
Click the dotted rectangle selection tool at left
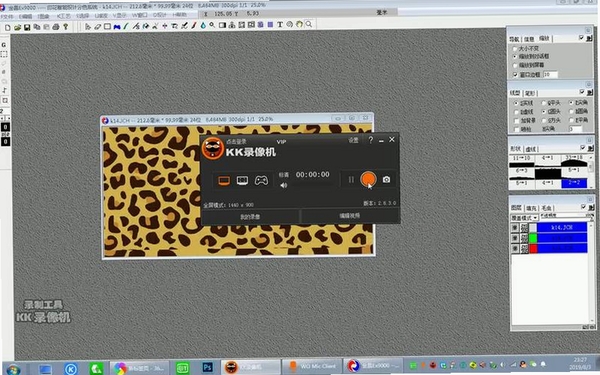pos(4,54)
